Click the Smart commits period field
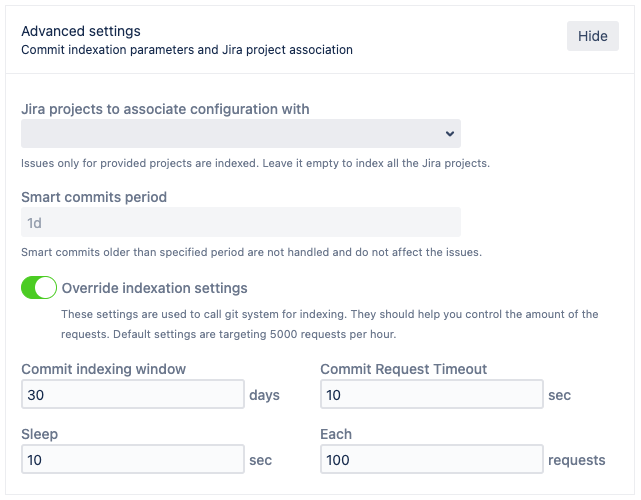This screenshot has height=500, width=641. coord(240,222)
